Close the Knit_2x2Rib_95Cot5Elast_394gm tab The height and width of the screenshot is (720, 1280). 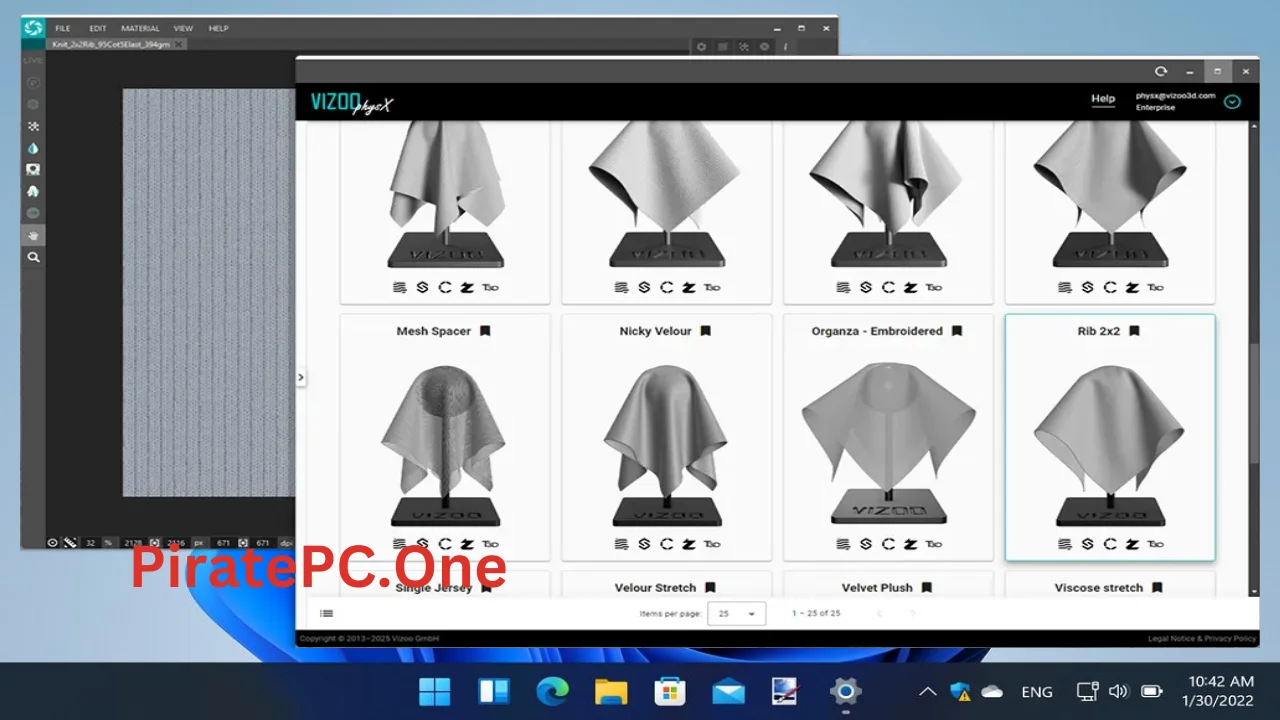pyautogui.click(x=180, y=45)
